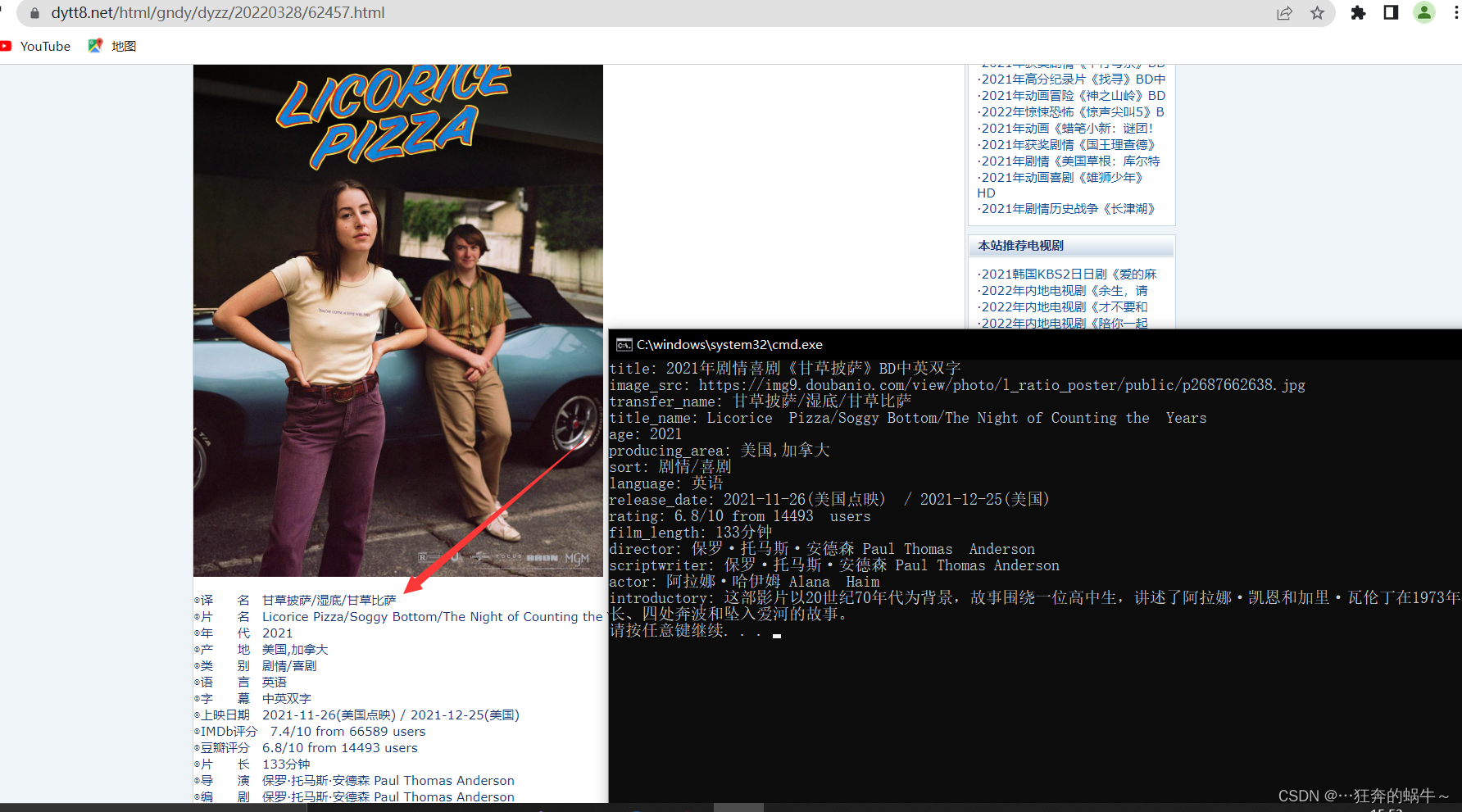The image size is (1462, 812).
Task: Click the cmd producing_area line
Action: (720, 451)
